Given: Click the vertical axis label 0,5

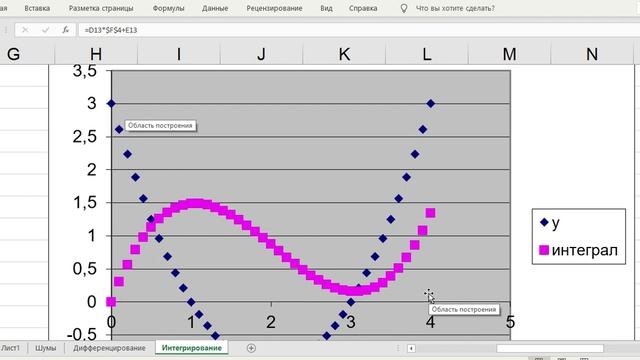Looking at the screenshot, I should click(x=84, y=269).
